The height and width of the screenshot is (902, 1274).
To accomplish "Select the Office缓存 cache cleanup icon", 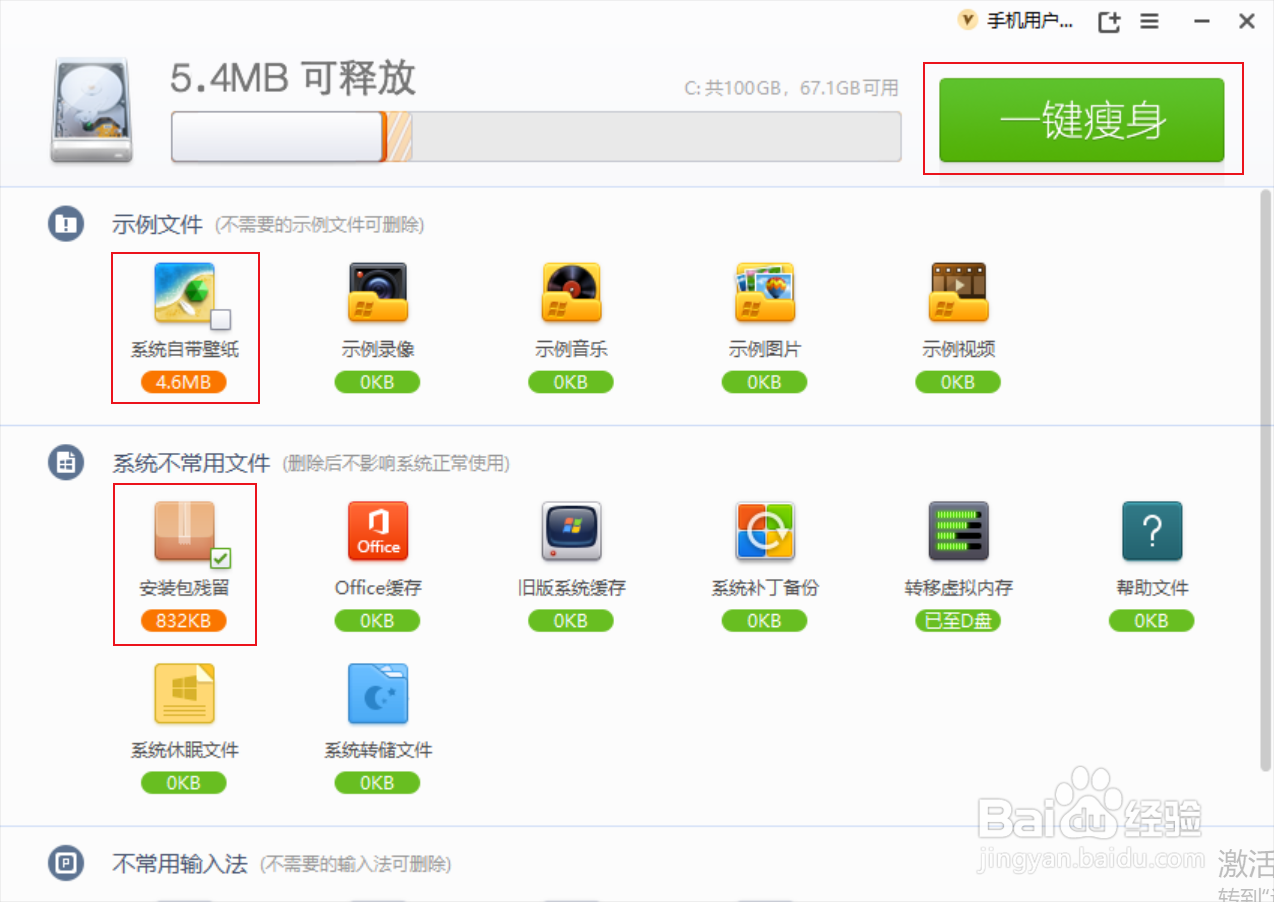I will coord(377,531).
